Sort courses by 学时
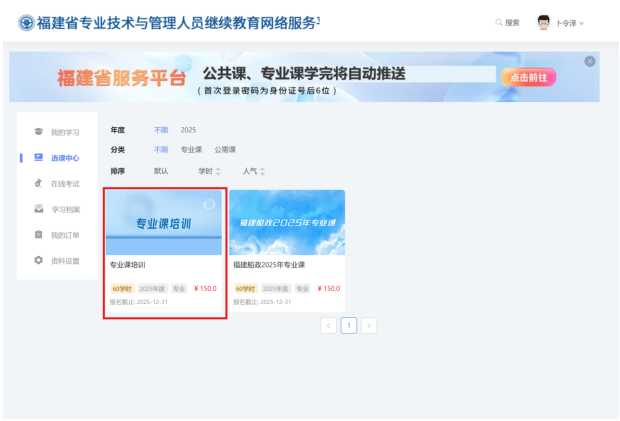 click(x=209, y=171)
